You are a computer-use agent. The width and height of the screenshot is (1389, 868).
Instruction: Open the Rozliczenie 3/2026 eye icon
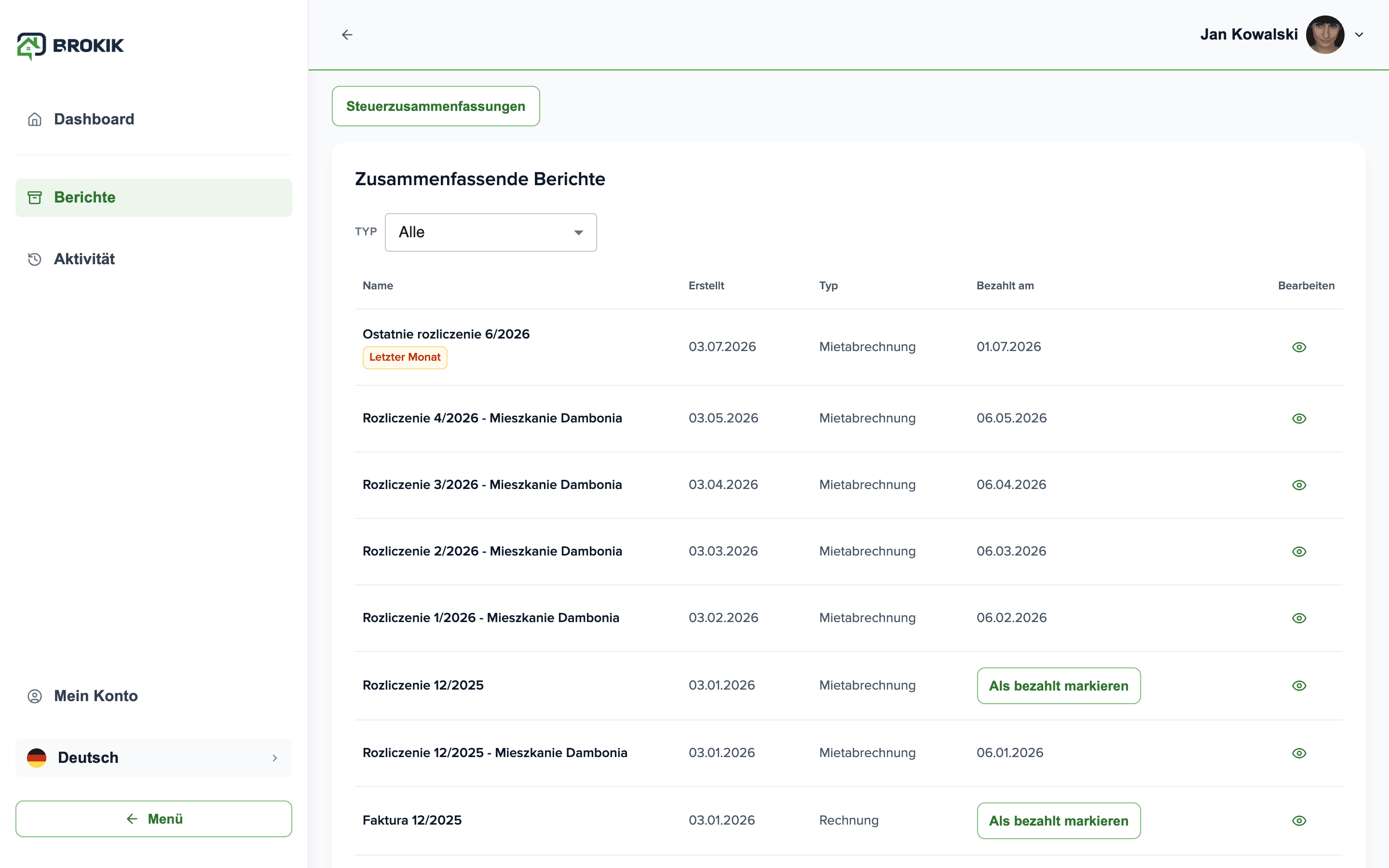coord(1299,485)
